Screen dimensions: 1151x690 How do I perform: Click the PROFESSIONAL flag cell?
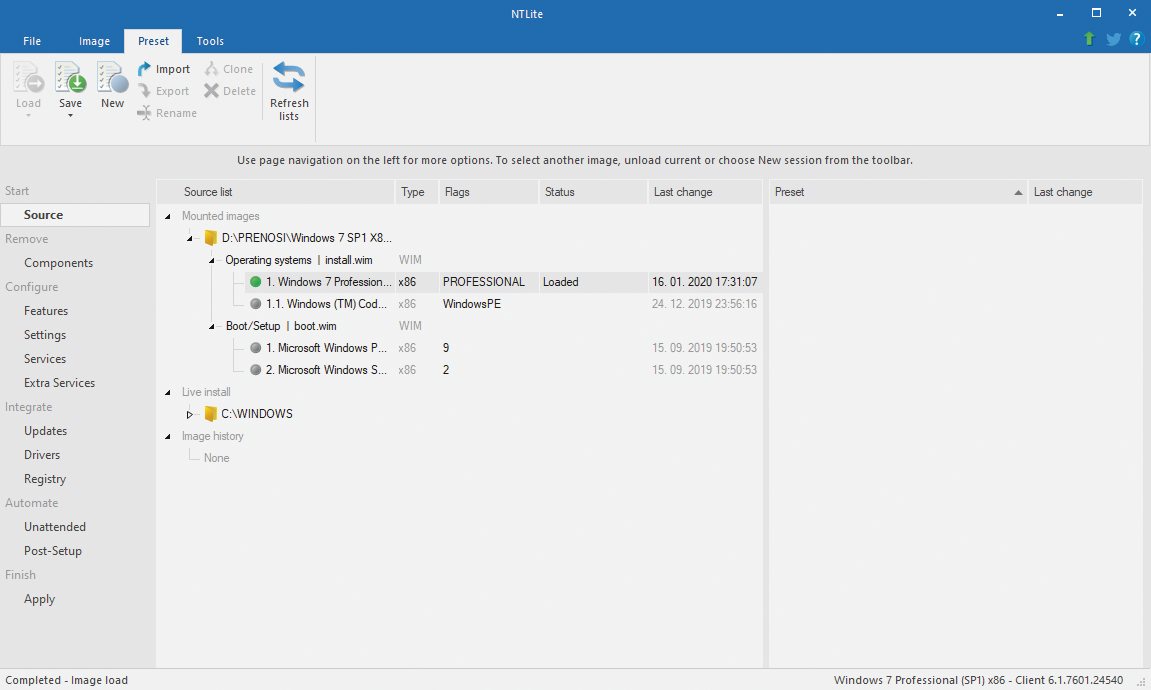pos(484,282)
